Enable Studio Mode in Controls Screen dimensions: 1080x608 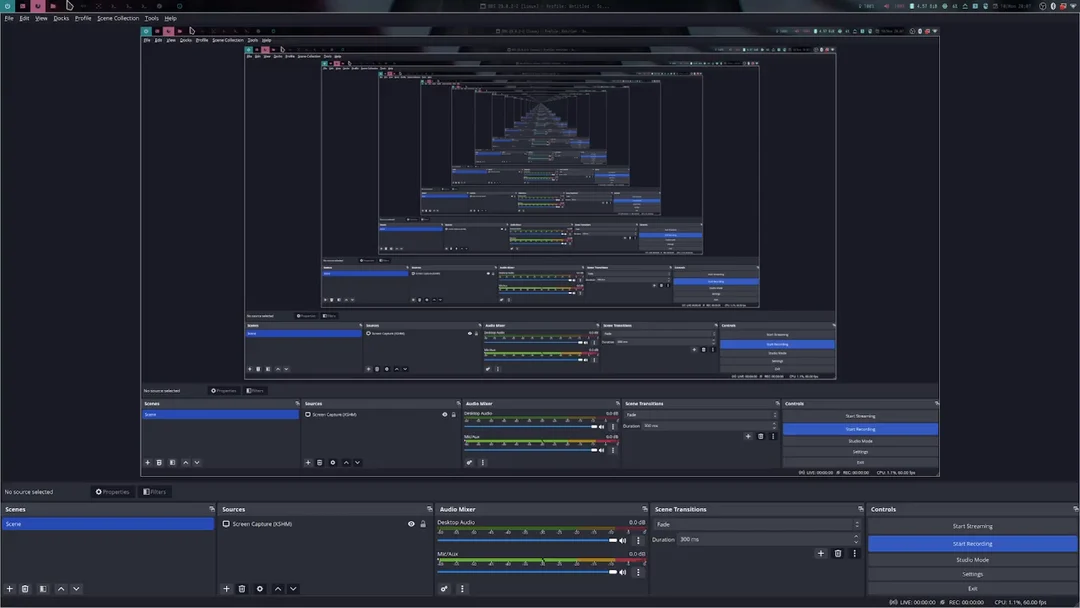pyautogui.click(x=972, y=560)
